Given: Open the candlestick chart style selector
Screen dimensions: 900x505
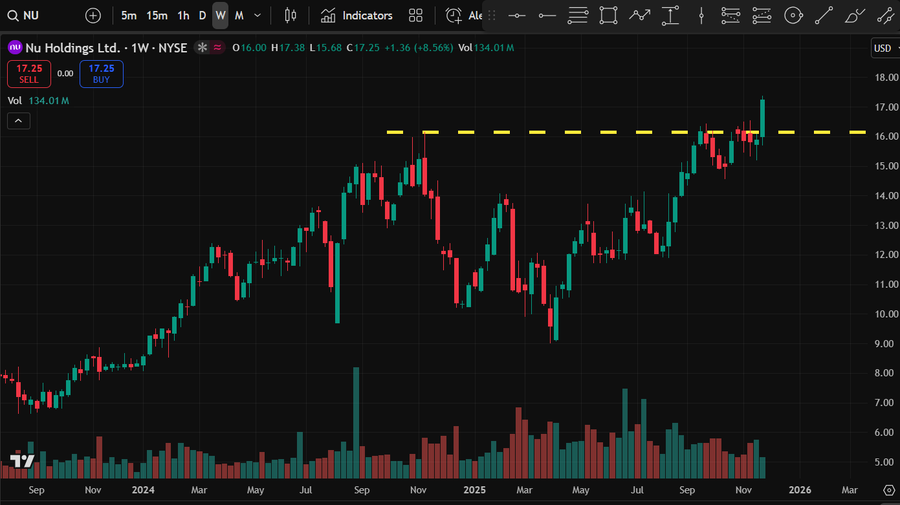Looking at the screenshot, I should coord(291,16).
